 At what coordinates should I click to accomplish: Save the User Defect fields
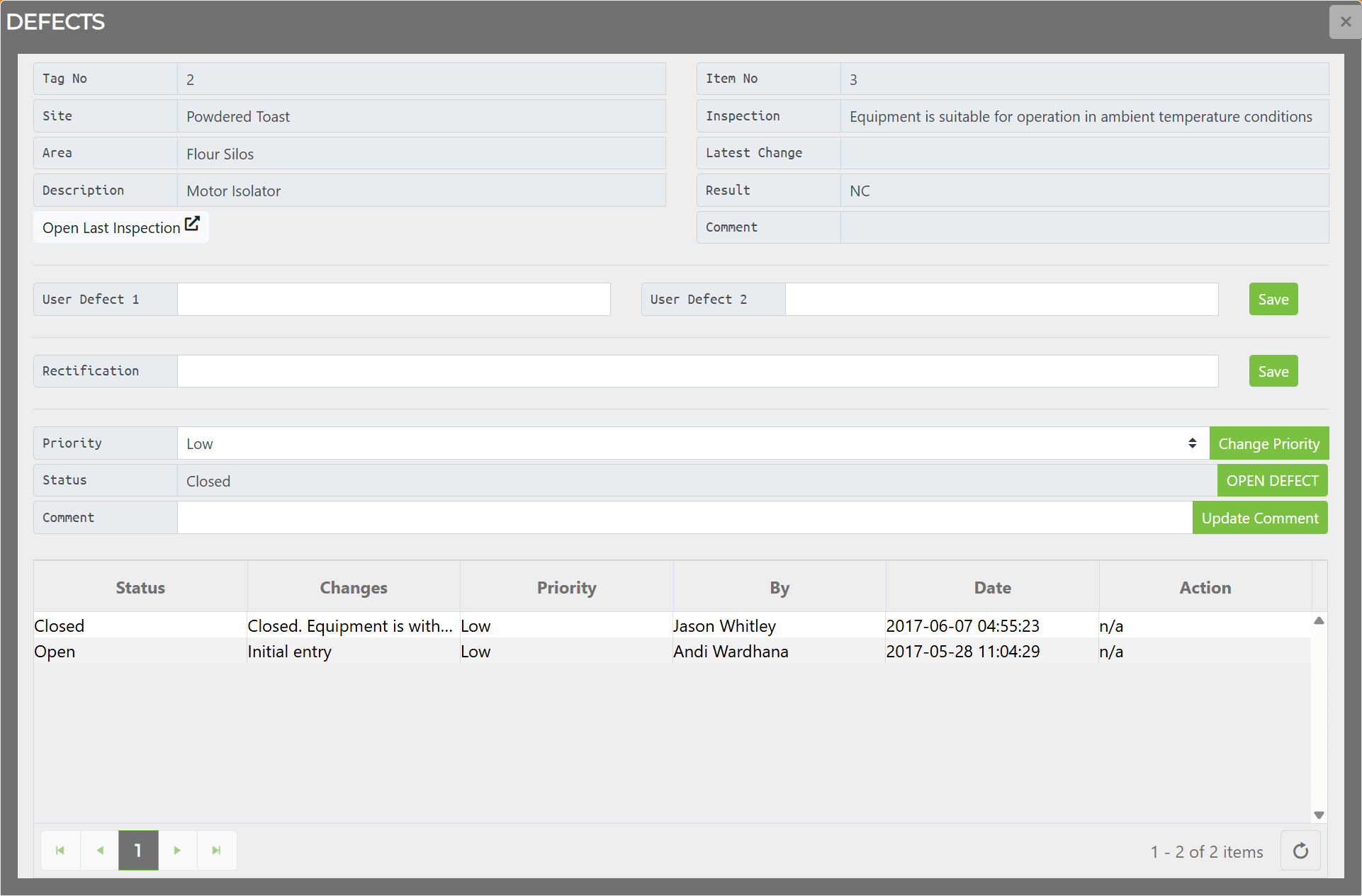coord(1273,299)
